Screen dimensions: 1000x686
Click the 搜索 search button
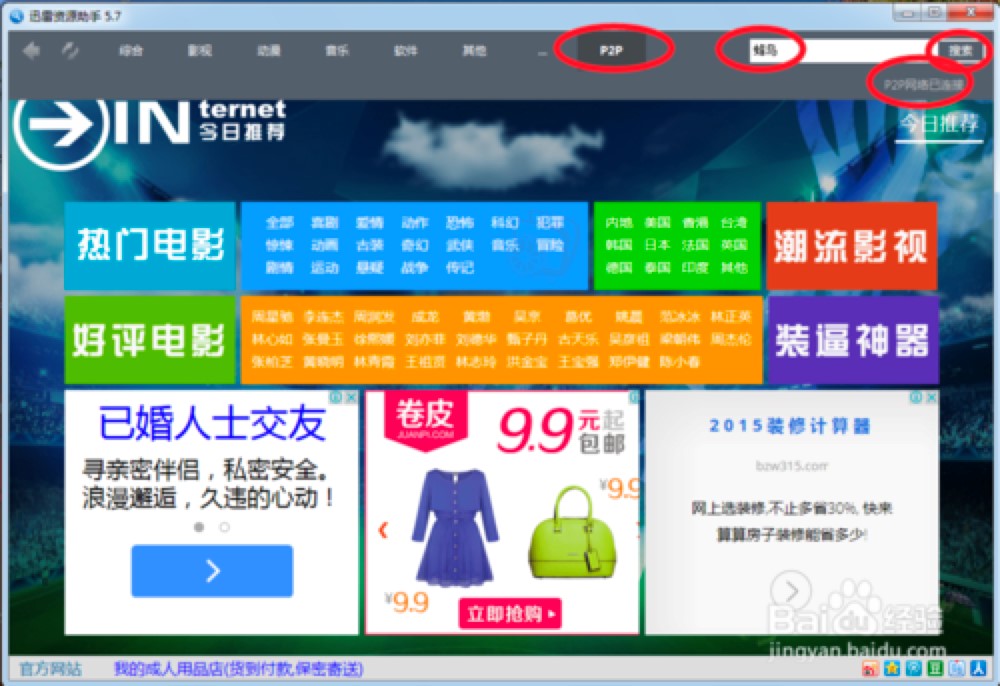960,50
